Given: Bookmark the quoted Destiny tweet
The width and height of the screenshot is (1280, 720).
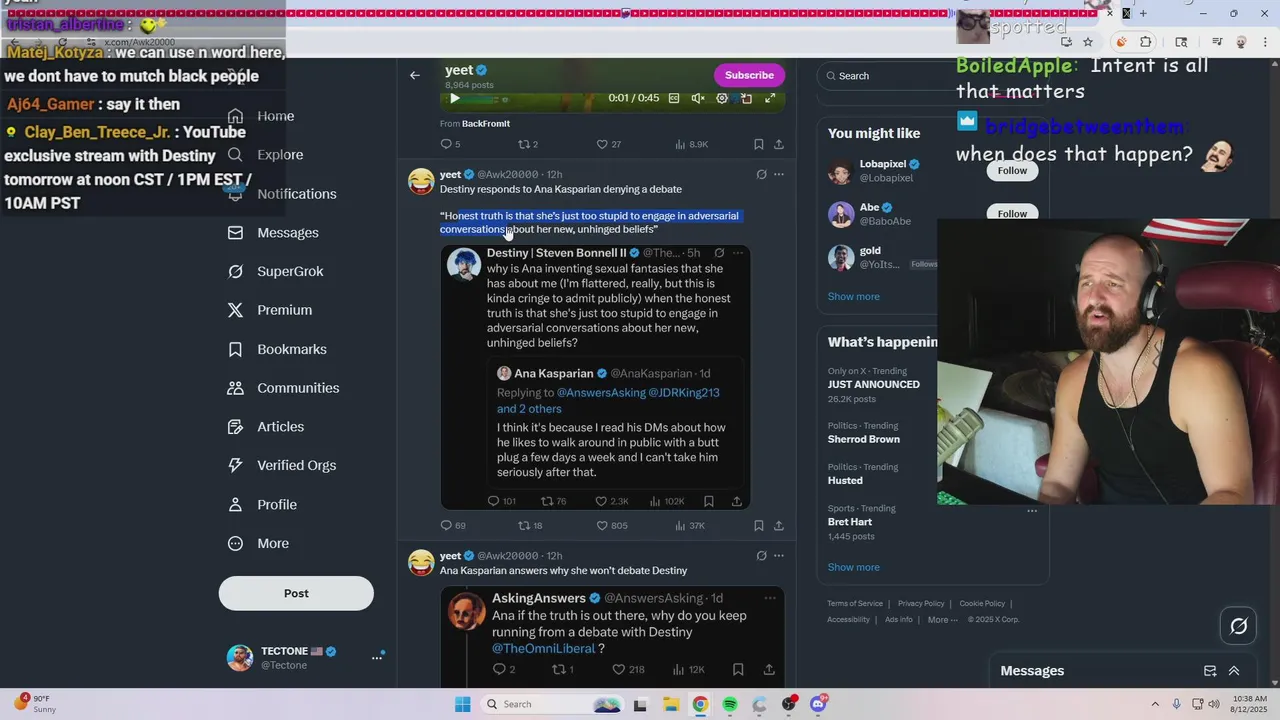Looking at the screenshot, I should click(x=708, y=501).
